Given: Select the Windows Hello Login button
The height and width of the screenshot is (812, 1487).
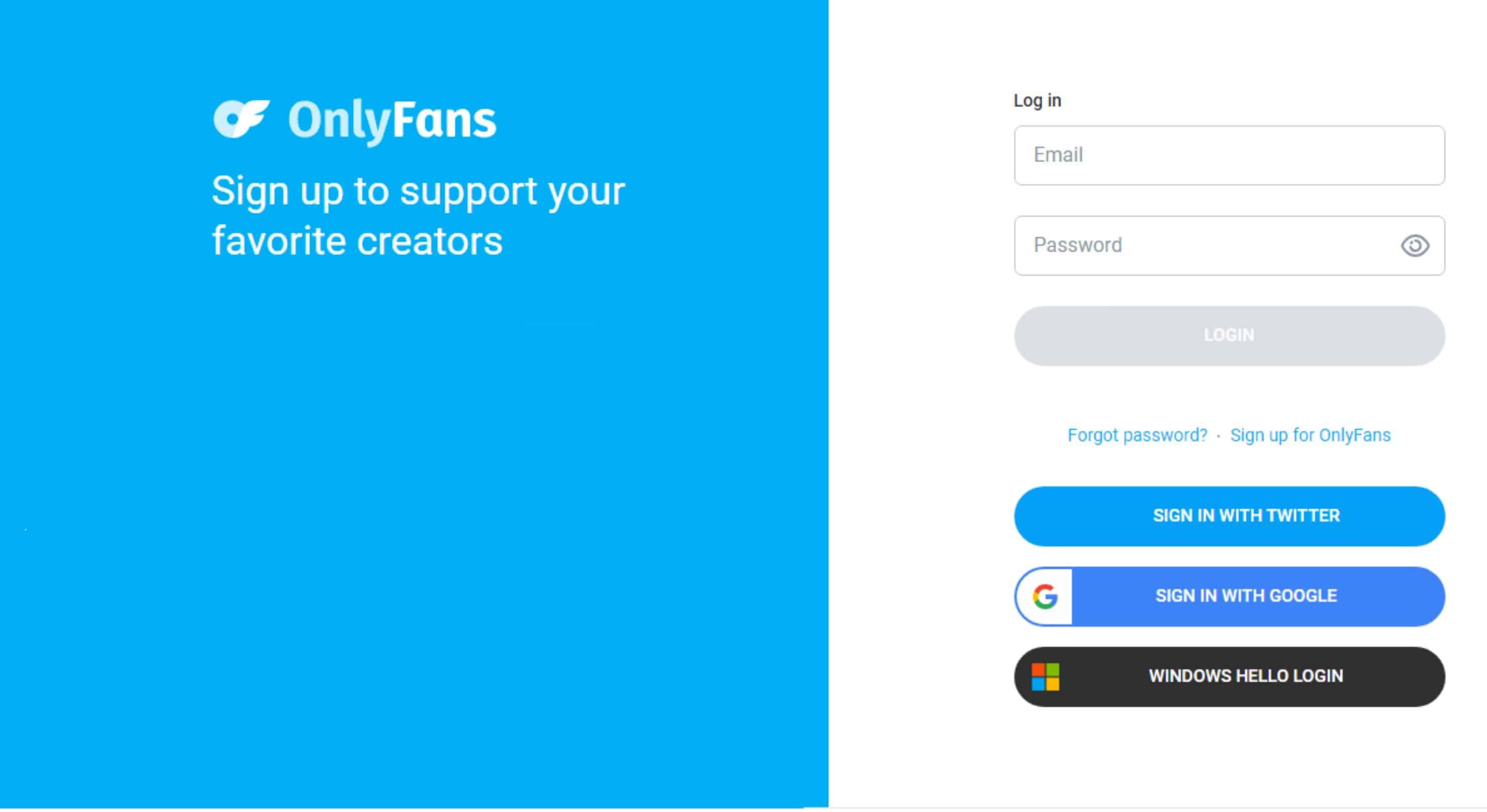Looking at the screenshot, I should pyautogui.click(x=1230, y=677).
